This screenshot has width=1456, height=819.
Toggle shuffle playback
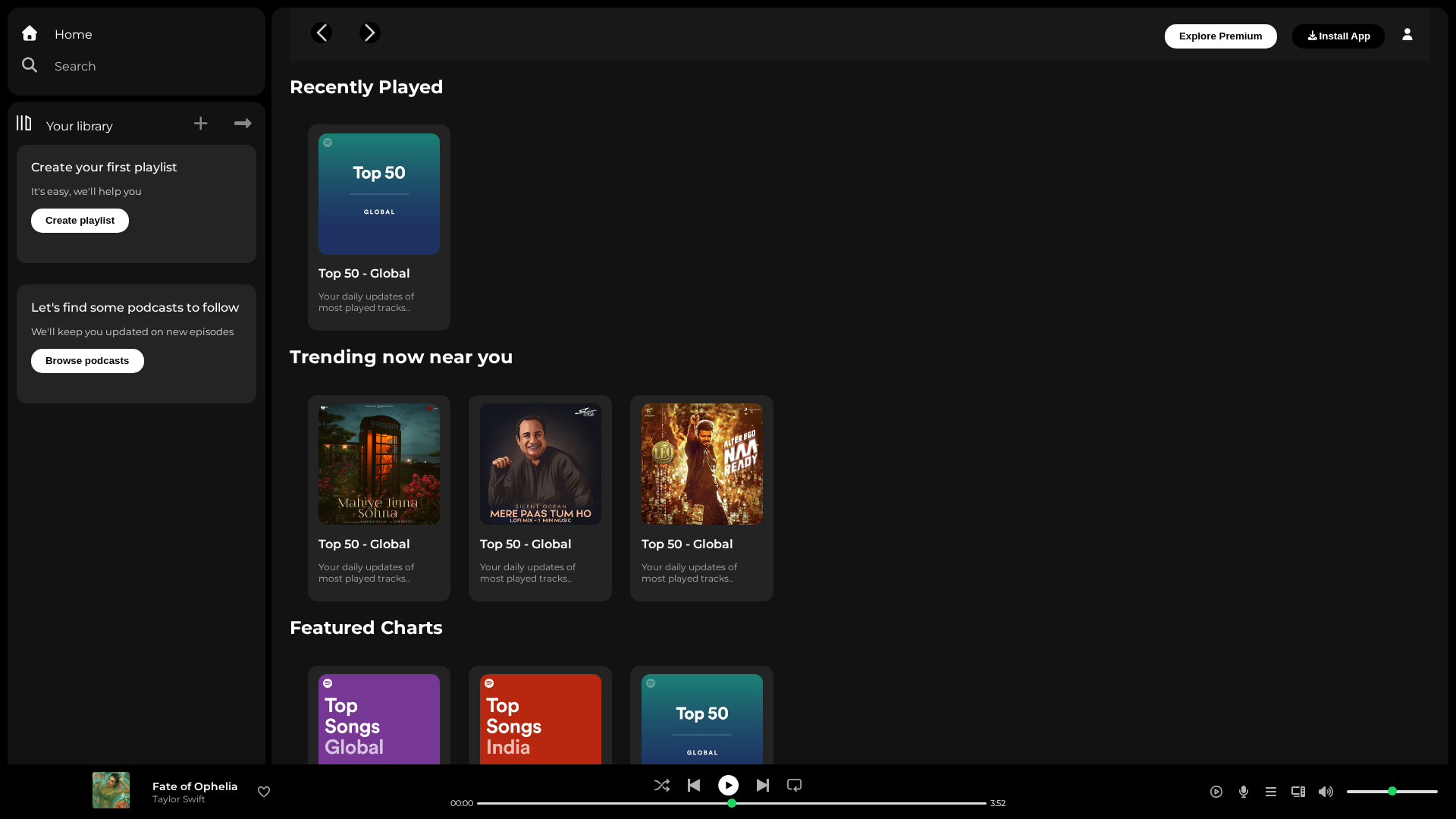point(662,786)
